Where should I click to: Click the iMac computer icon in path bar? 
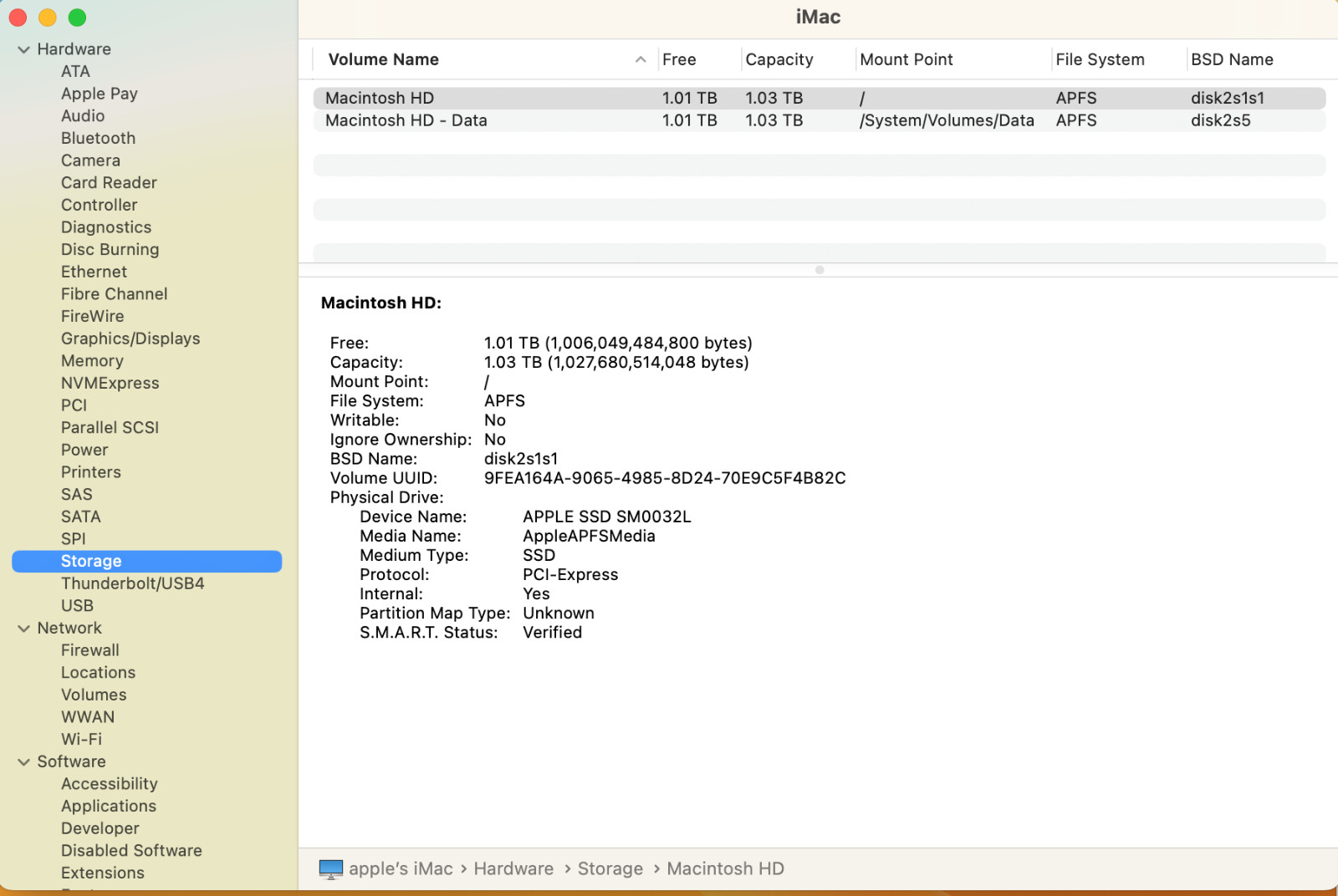(x=331, y=869)
